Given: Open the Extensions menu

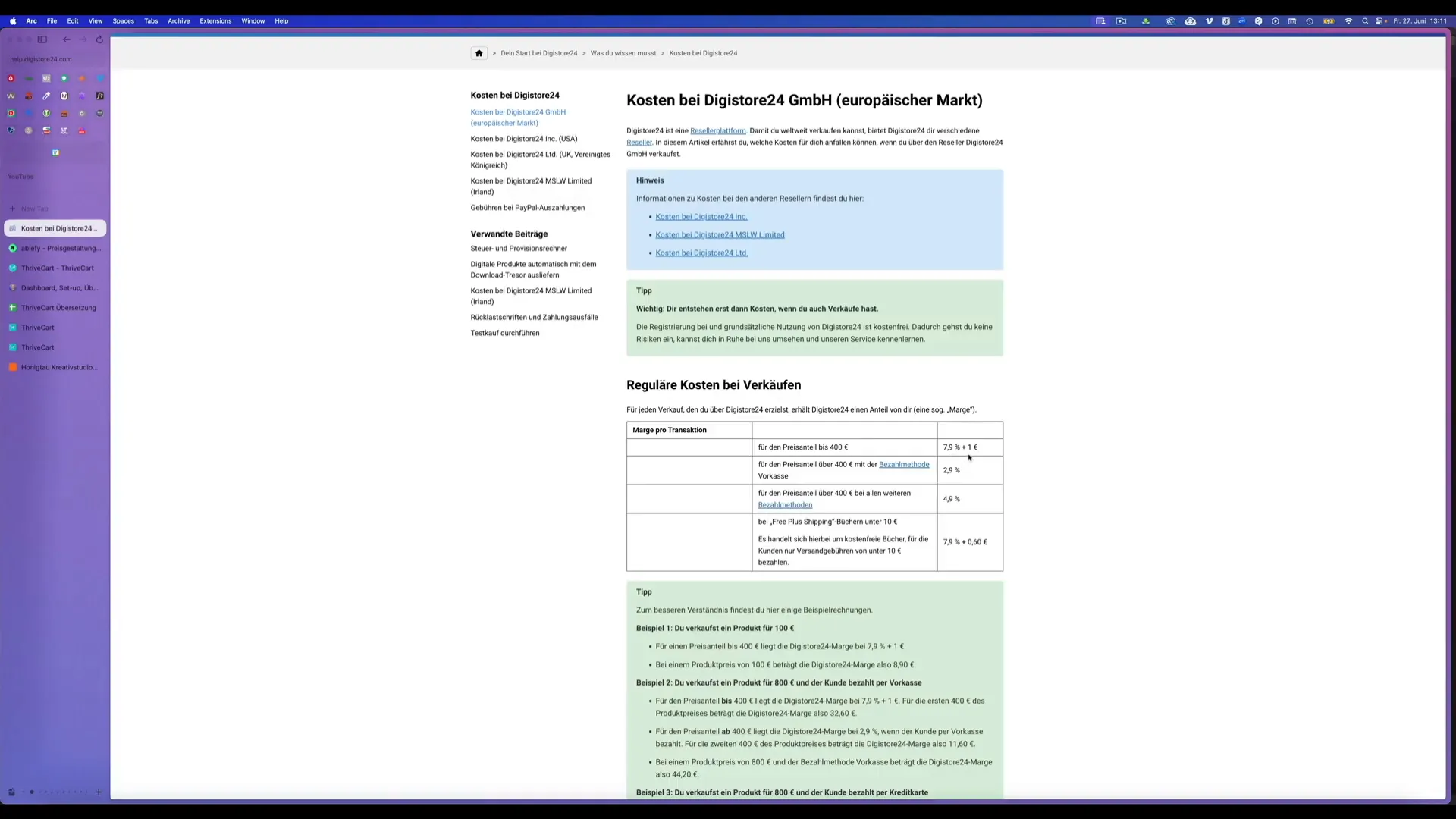Looking at the screenshot, I should coord(215,21).
